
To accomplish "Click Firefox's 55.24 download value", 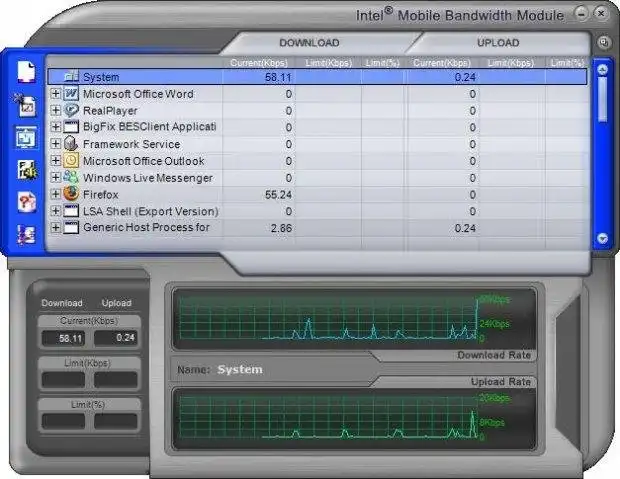I will pos(278,195).
